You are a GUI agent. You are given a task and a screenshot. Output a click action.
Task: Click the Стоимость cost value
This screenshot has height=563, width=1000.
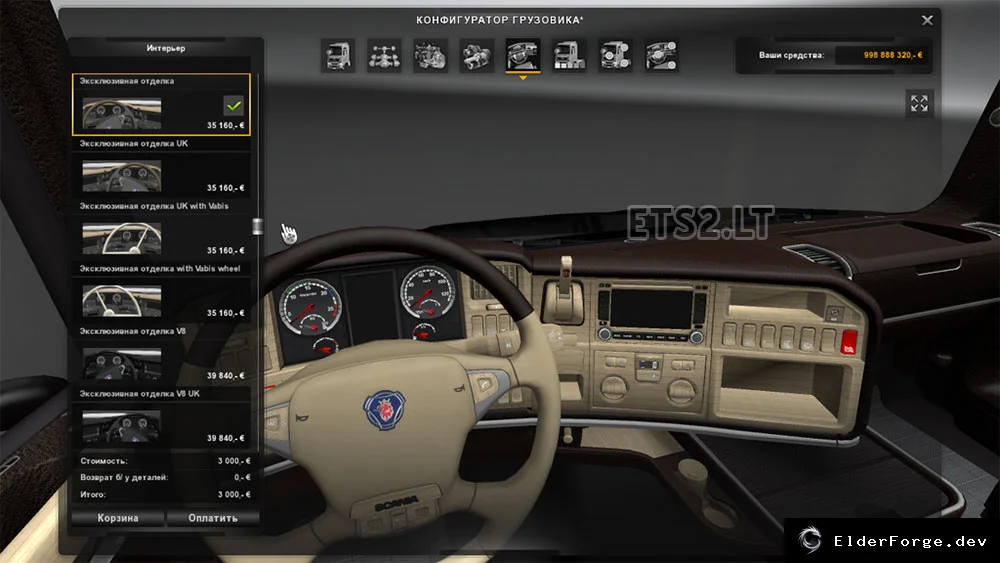point(233,460)
